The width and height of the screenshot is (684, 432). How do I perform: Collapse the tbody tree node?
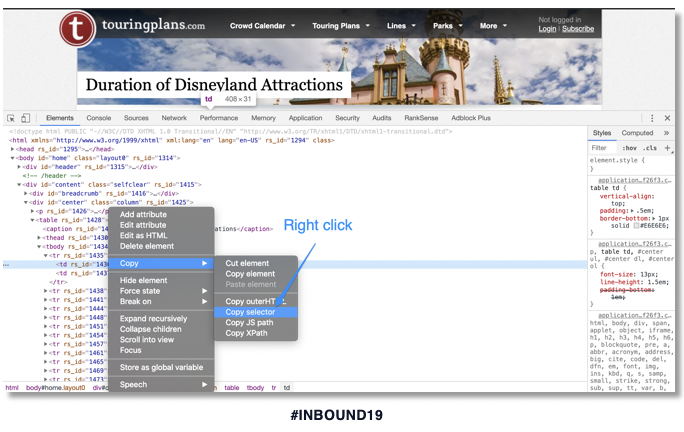click(39, 247)
